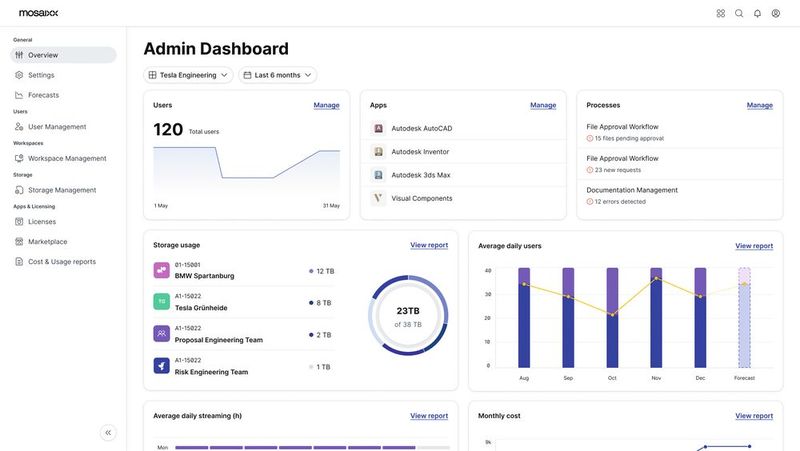Viewport: 800px width, 451px height.
Task: Collapse the sidebar with double-chevron button
Action: tap(108, 433)
